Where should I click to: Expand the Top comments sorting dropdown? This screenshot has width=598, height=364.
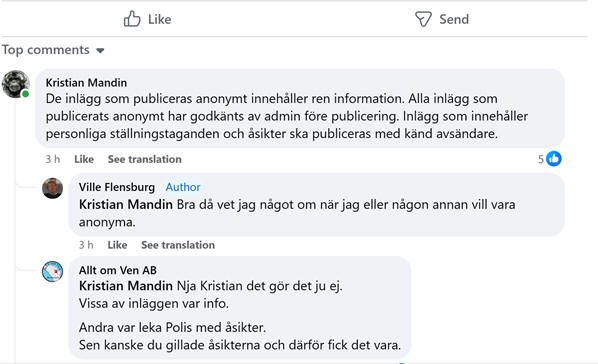53,50
